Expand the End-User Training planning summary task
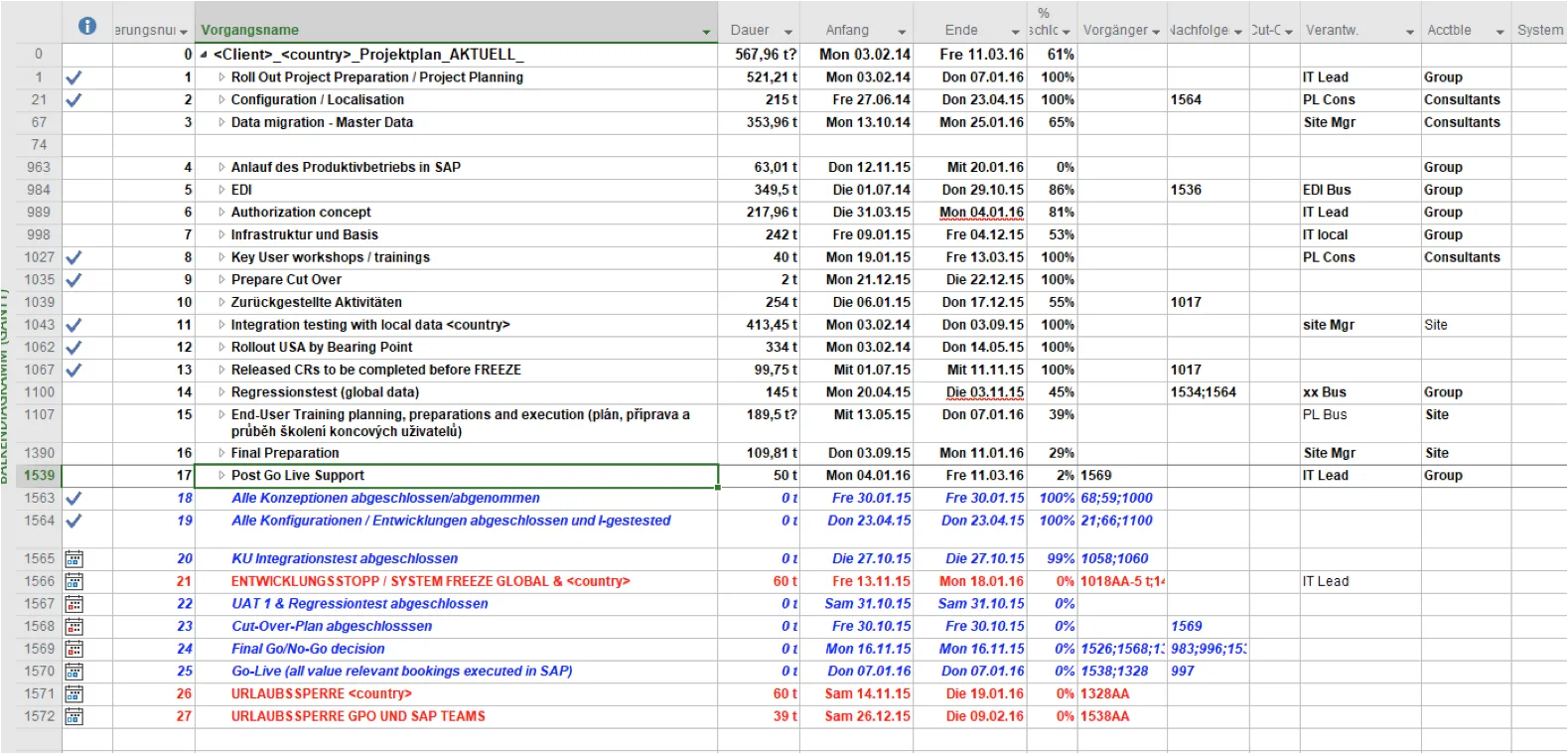 point(221,415)
